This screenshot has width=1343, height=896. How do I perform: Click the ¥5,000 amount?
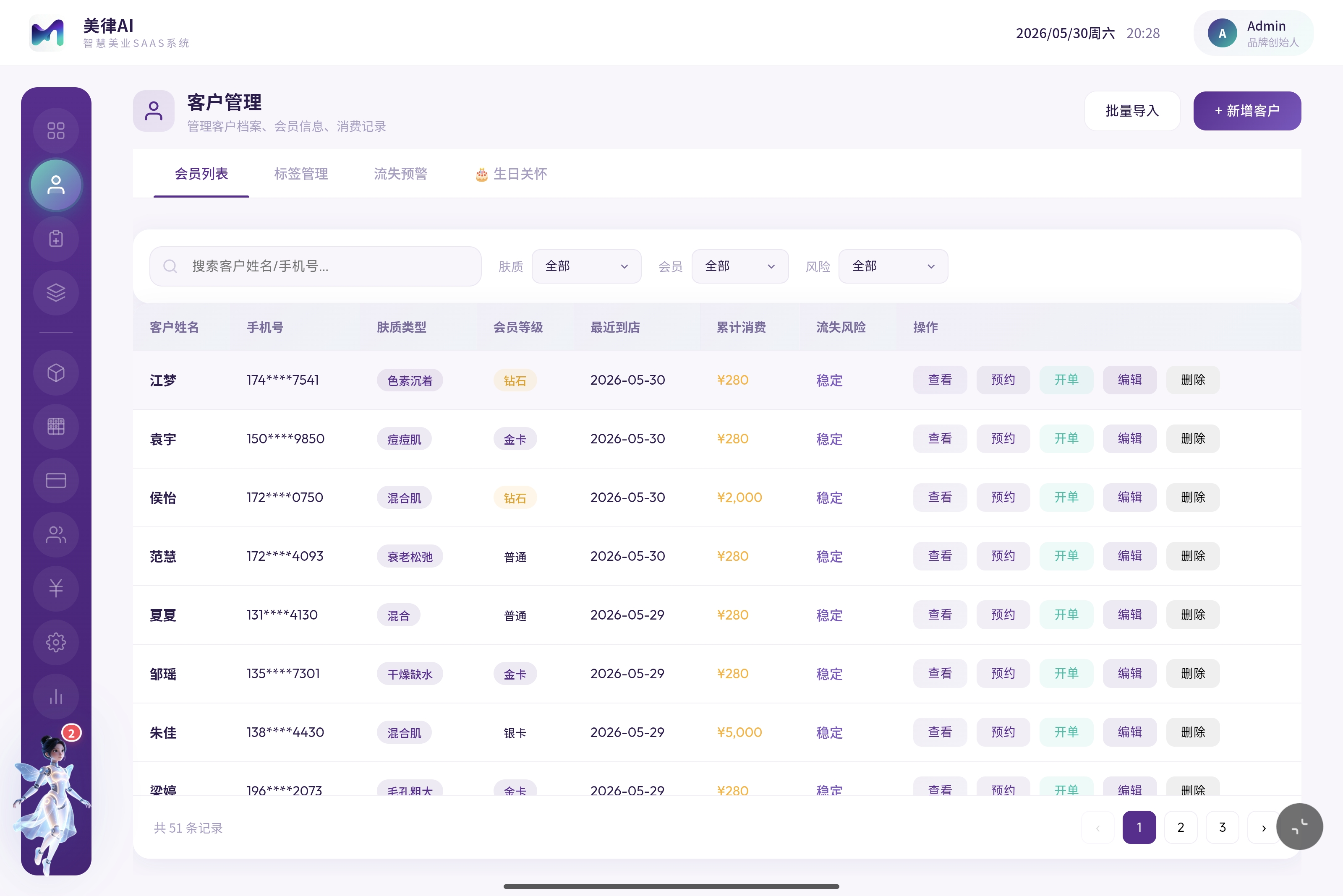[739, 732]
